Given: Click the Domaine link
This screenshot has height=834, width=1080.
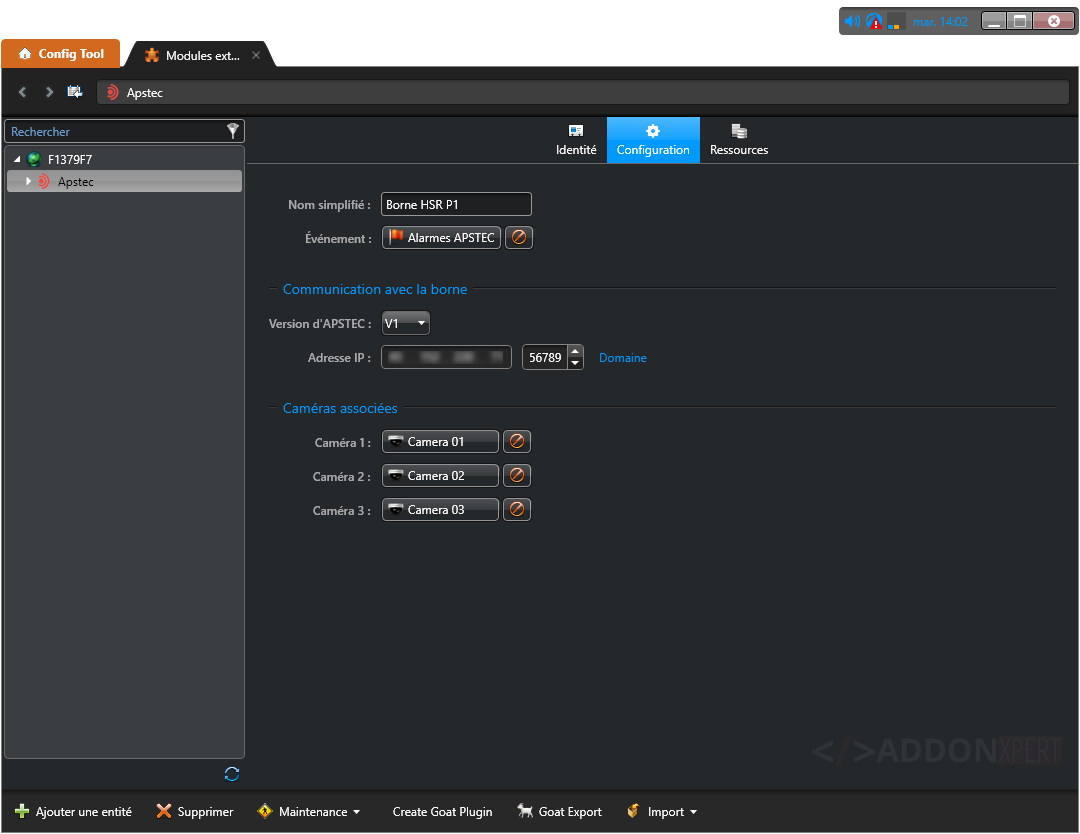Looking at the screenshot, I should (x=622, y=358).
